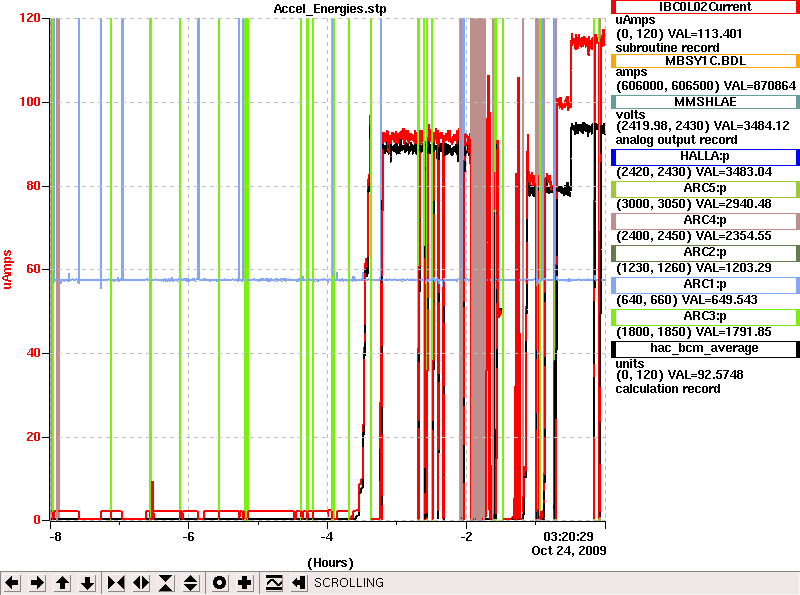
Task: Click the '100' tick on the y-axis
Action: (x=30, y=102)
